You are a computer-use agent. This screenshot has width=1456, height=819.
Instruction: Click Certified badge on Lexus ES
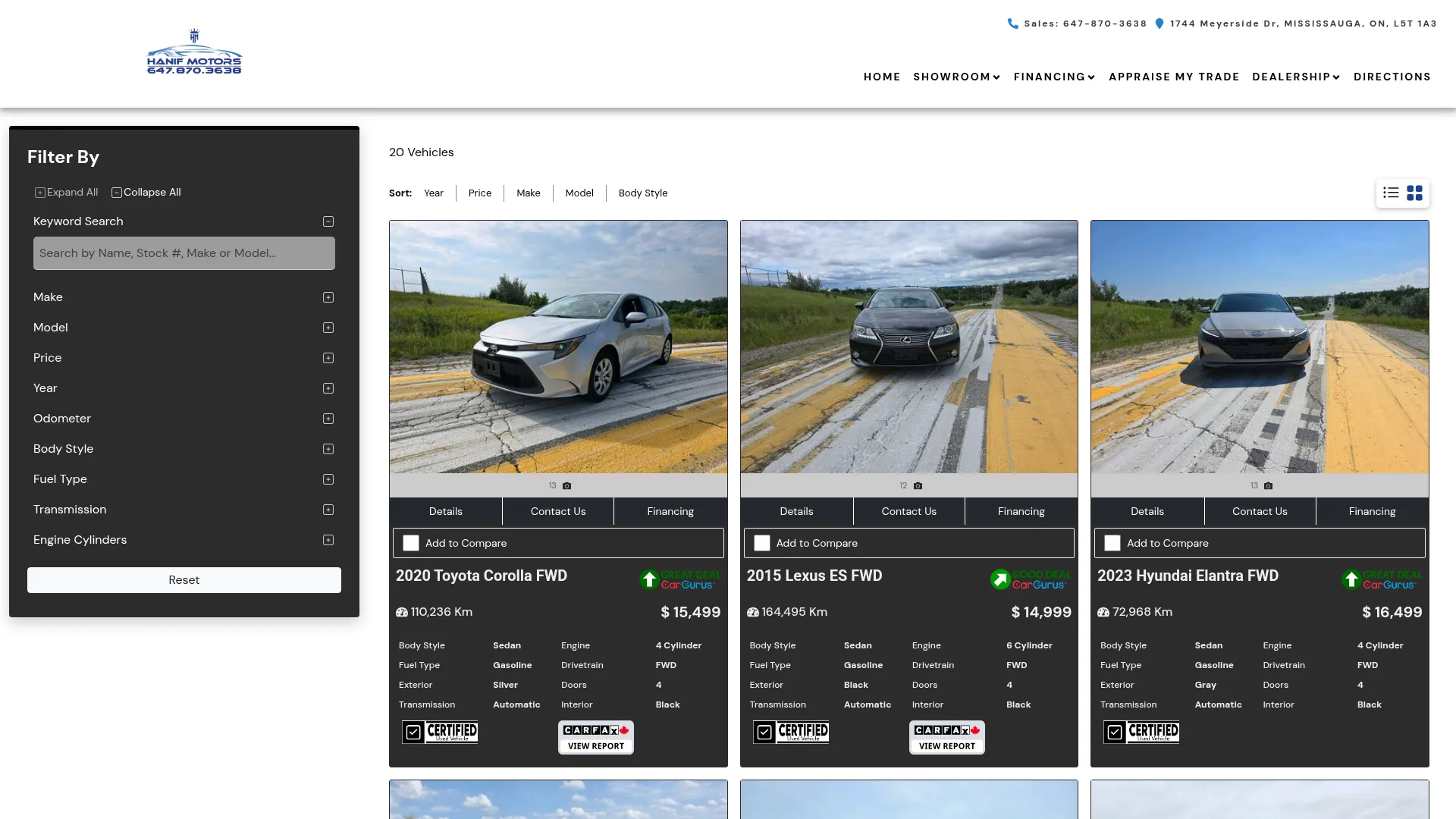(791, 732)
